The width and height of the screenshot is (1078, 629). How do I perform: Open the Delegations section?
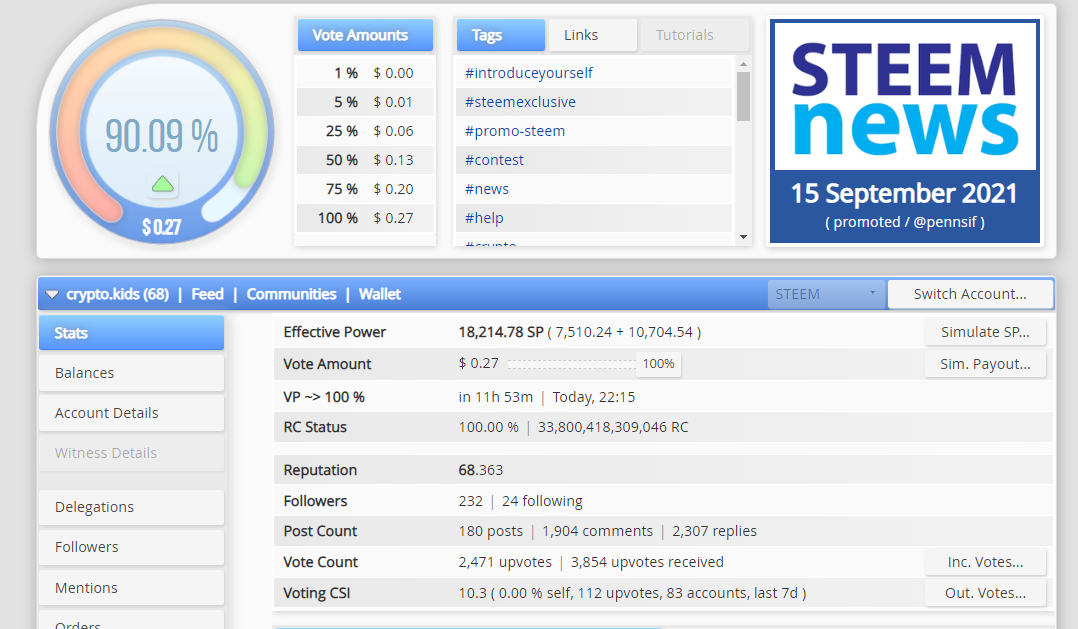131,507
